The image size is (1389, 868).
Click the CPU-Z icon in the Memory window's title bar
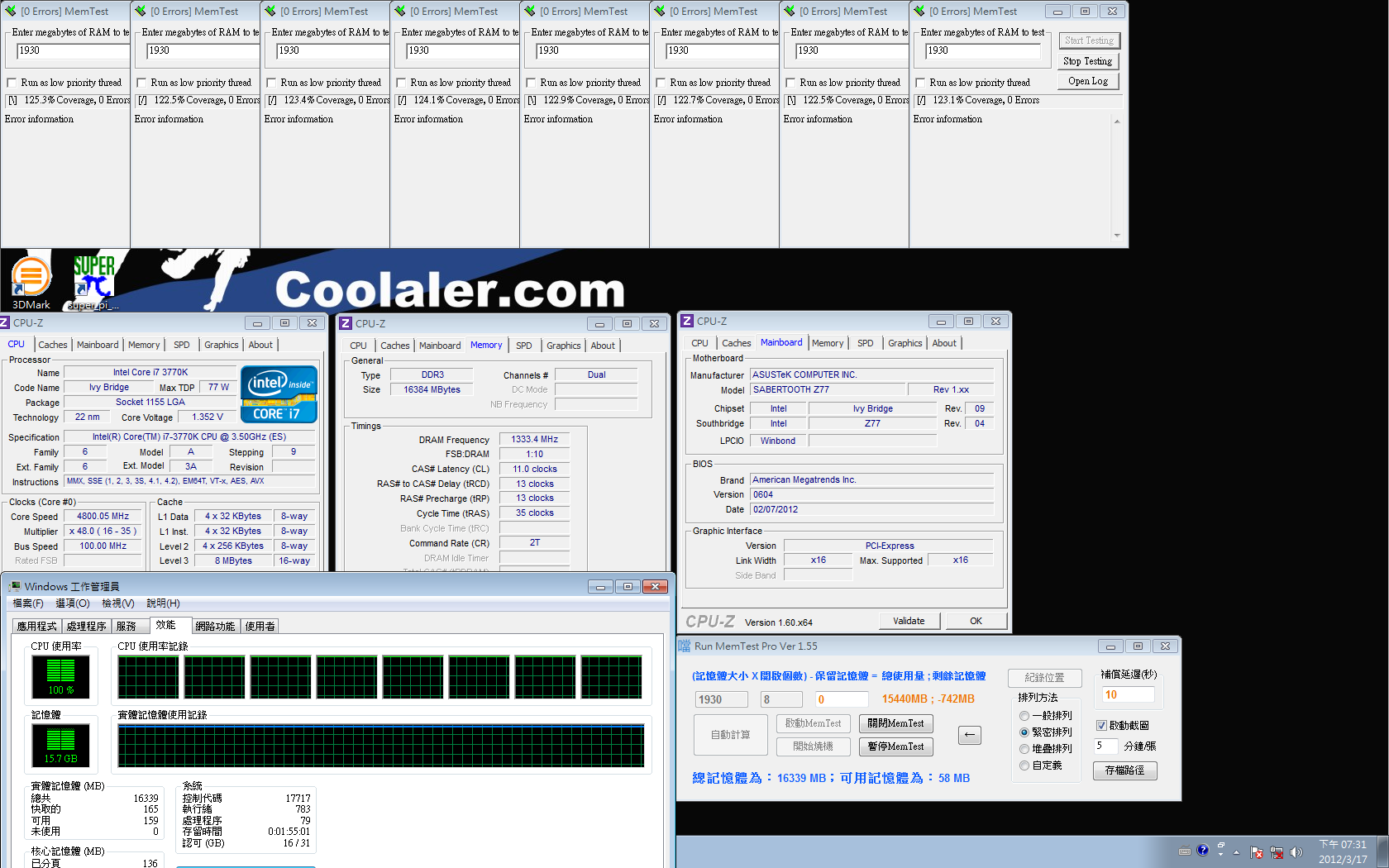coord(346,323)
